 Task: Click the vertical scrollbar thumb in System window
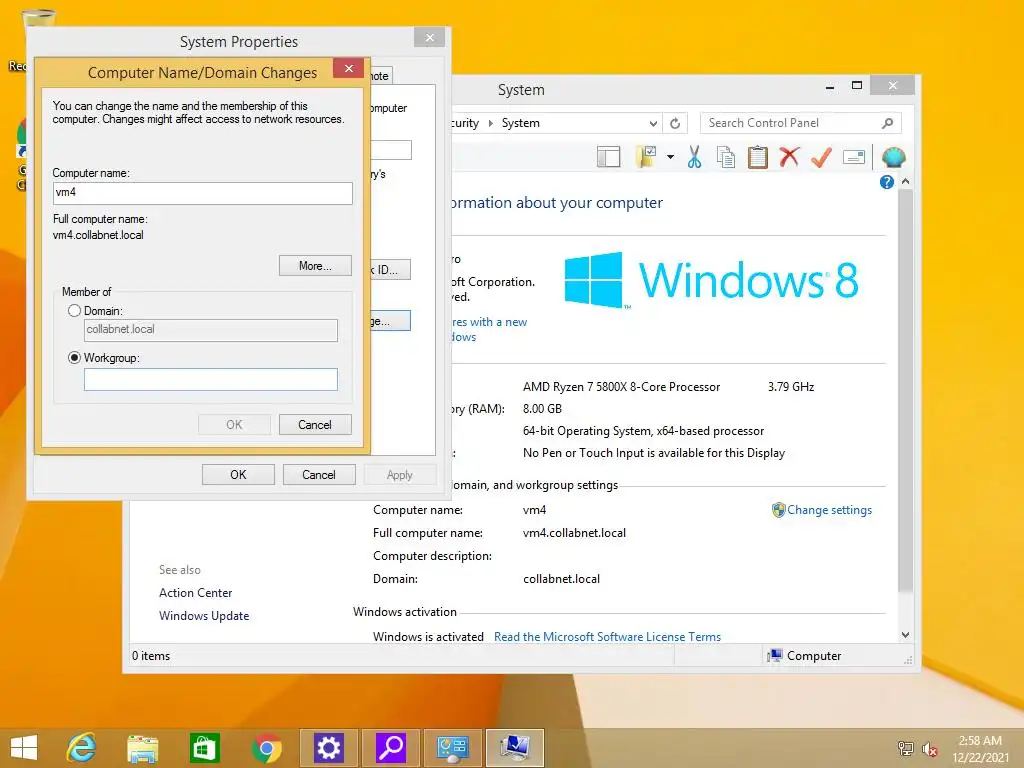click(x=905, y=391)
